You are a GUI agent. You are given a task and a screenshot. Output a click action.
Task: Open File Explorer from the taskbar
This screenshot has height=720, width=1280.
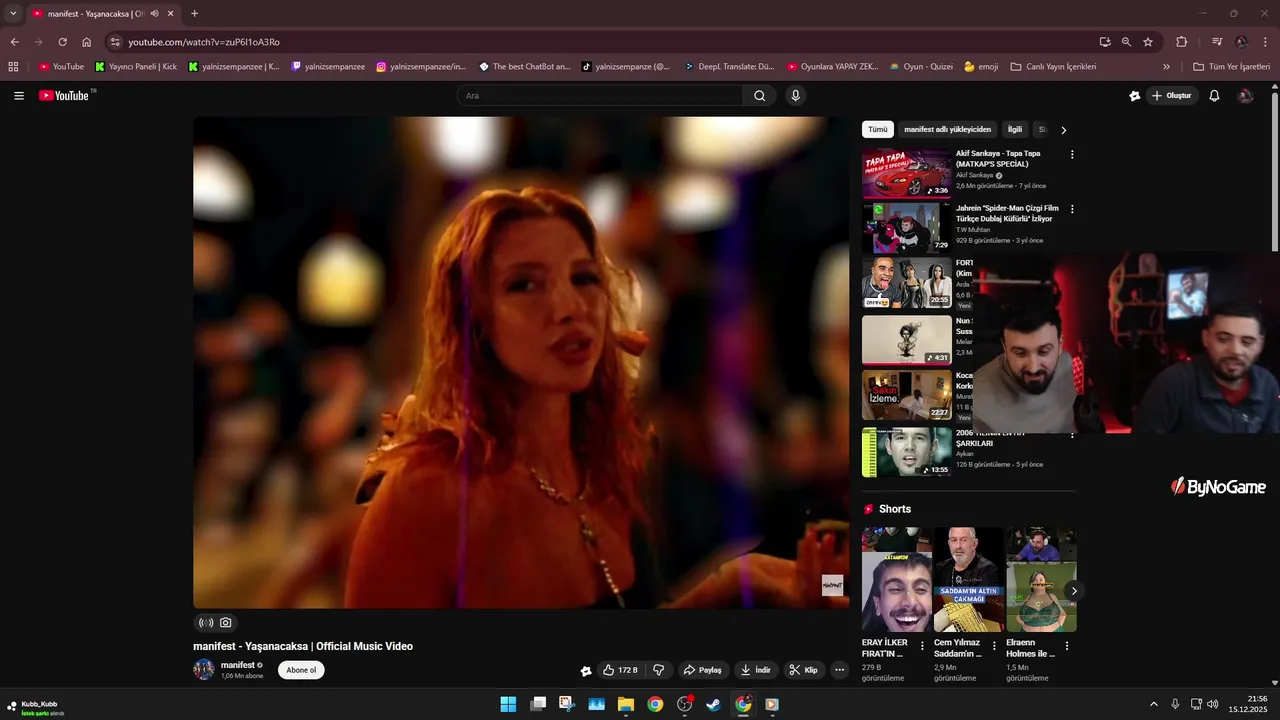pos(626,704)
